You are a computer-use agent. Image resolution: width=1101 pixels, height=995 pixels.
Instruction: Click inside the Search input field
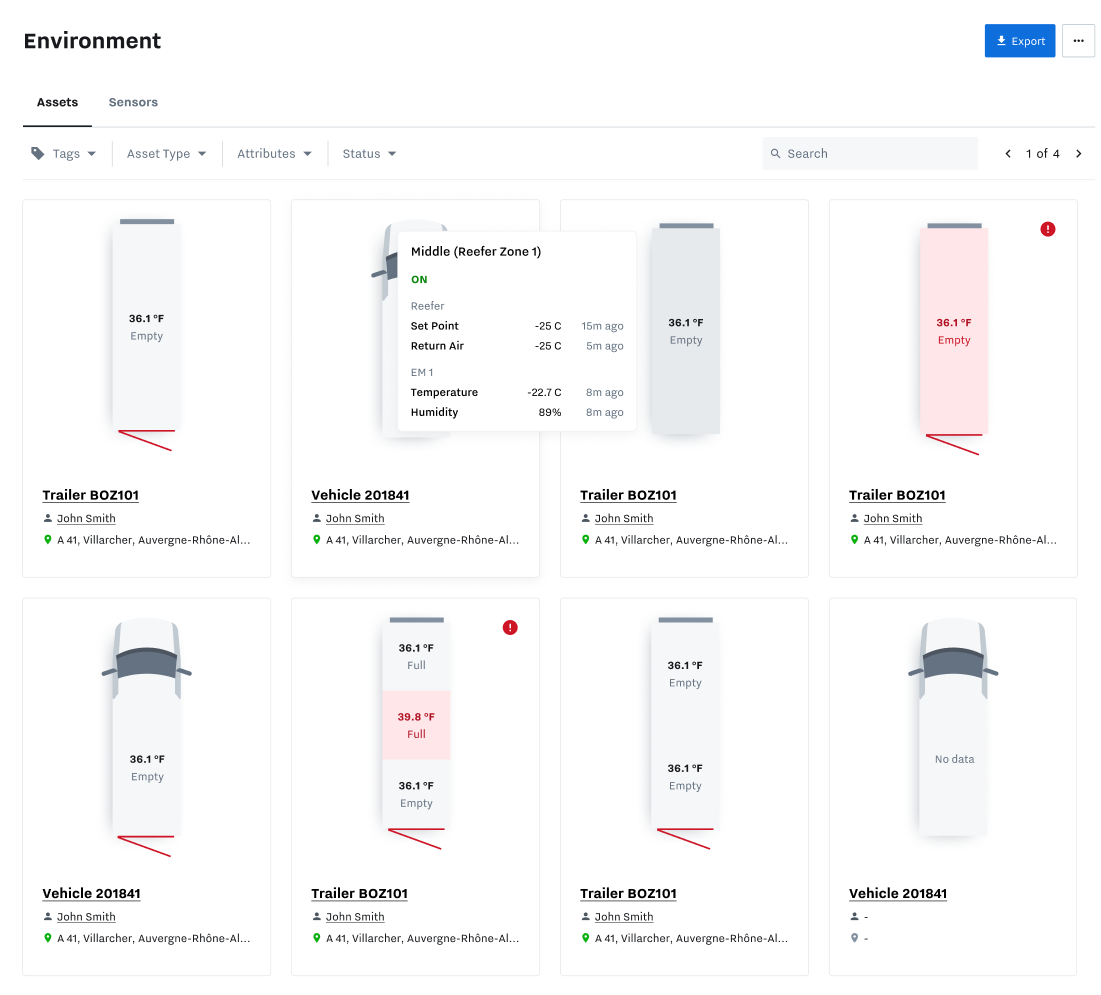point(870,153)
